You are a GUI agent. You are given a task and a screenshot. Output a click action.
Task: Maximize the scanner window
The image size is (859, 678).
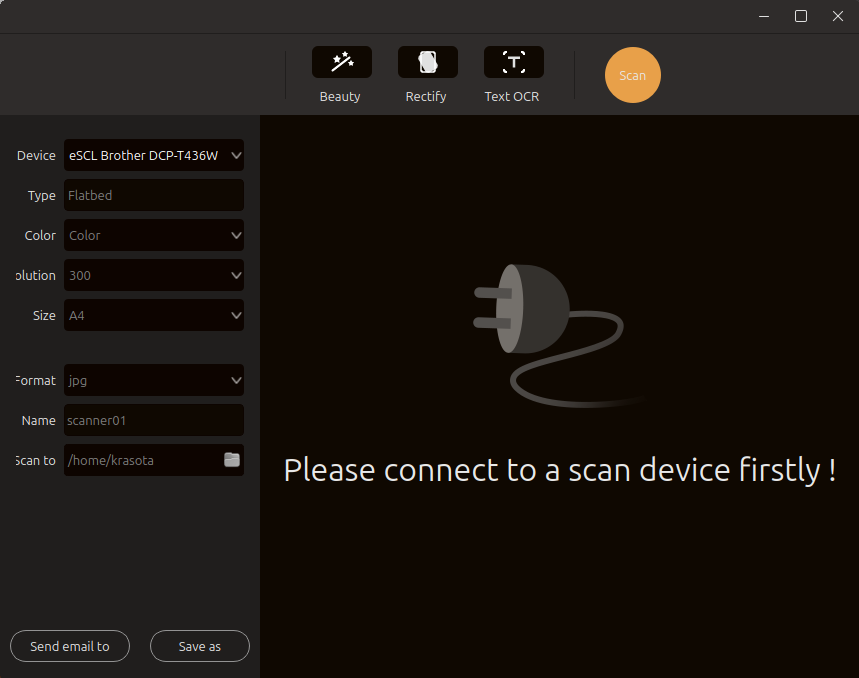[x=801, y=16]
